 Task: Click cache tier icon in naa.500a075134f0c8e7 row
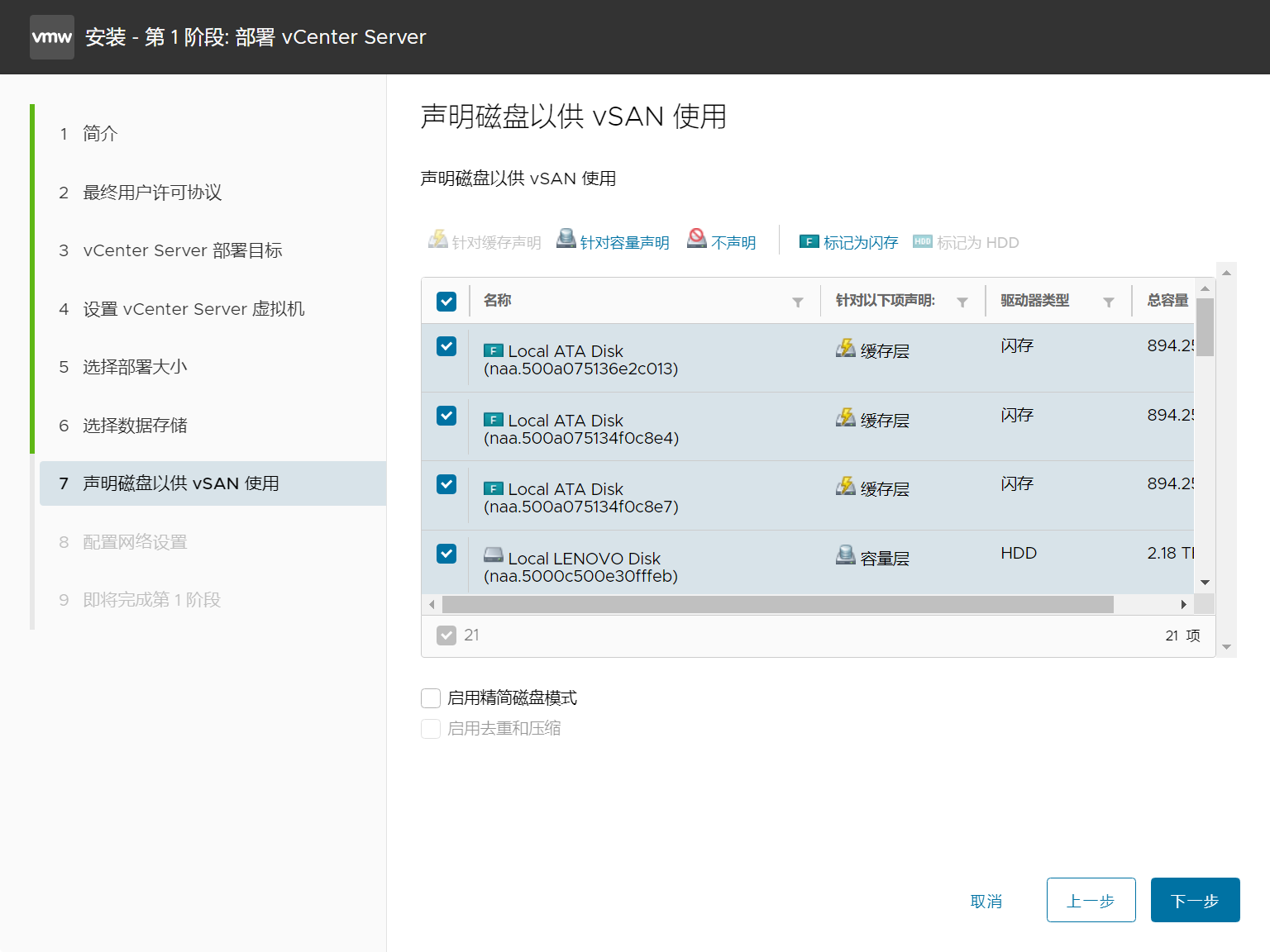coord(846,486)
